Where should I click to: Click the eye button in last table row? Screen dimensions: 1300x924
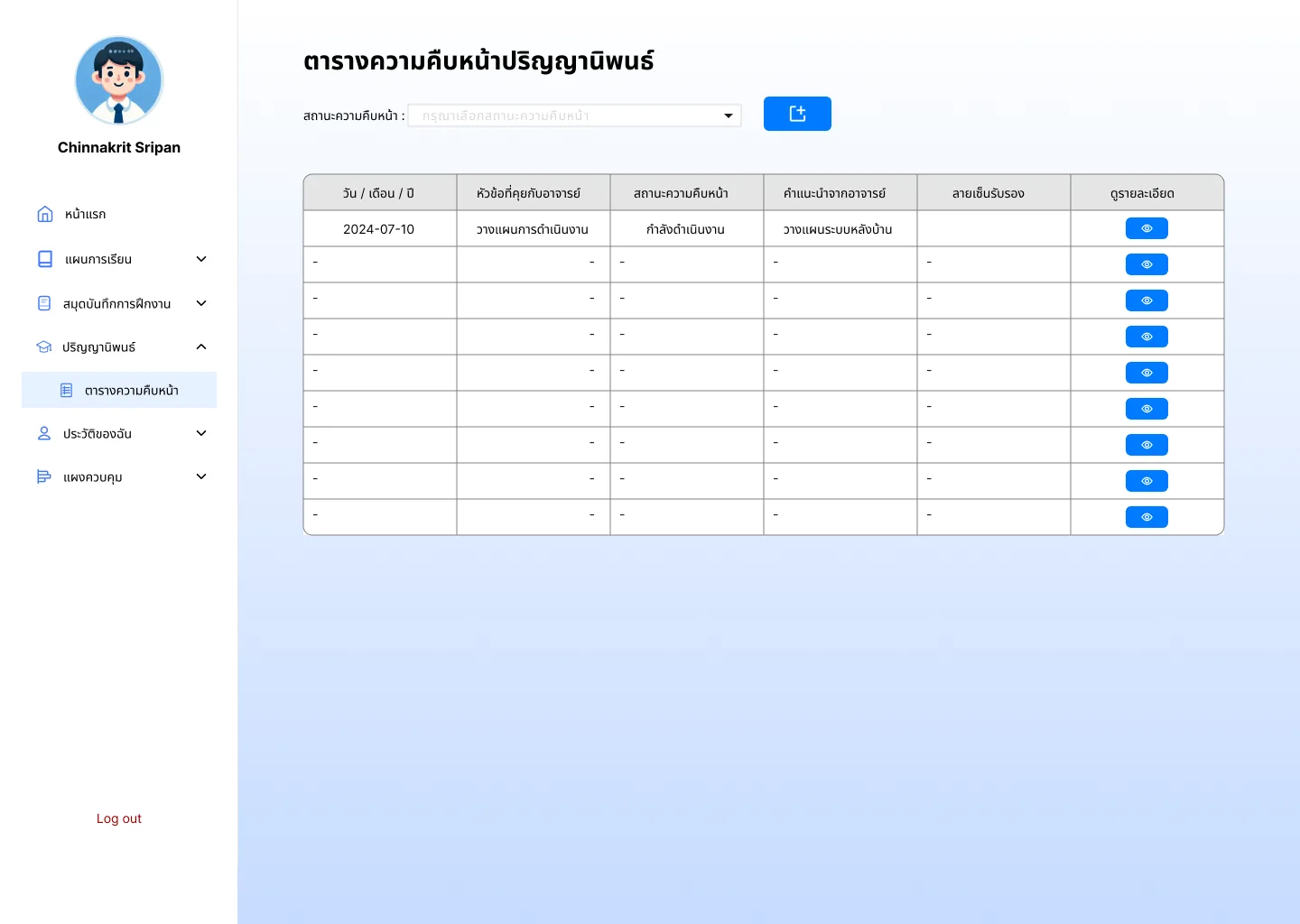(1147, 517)
